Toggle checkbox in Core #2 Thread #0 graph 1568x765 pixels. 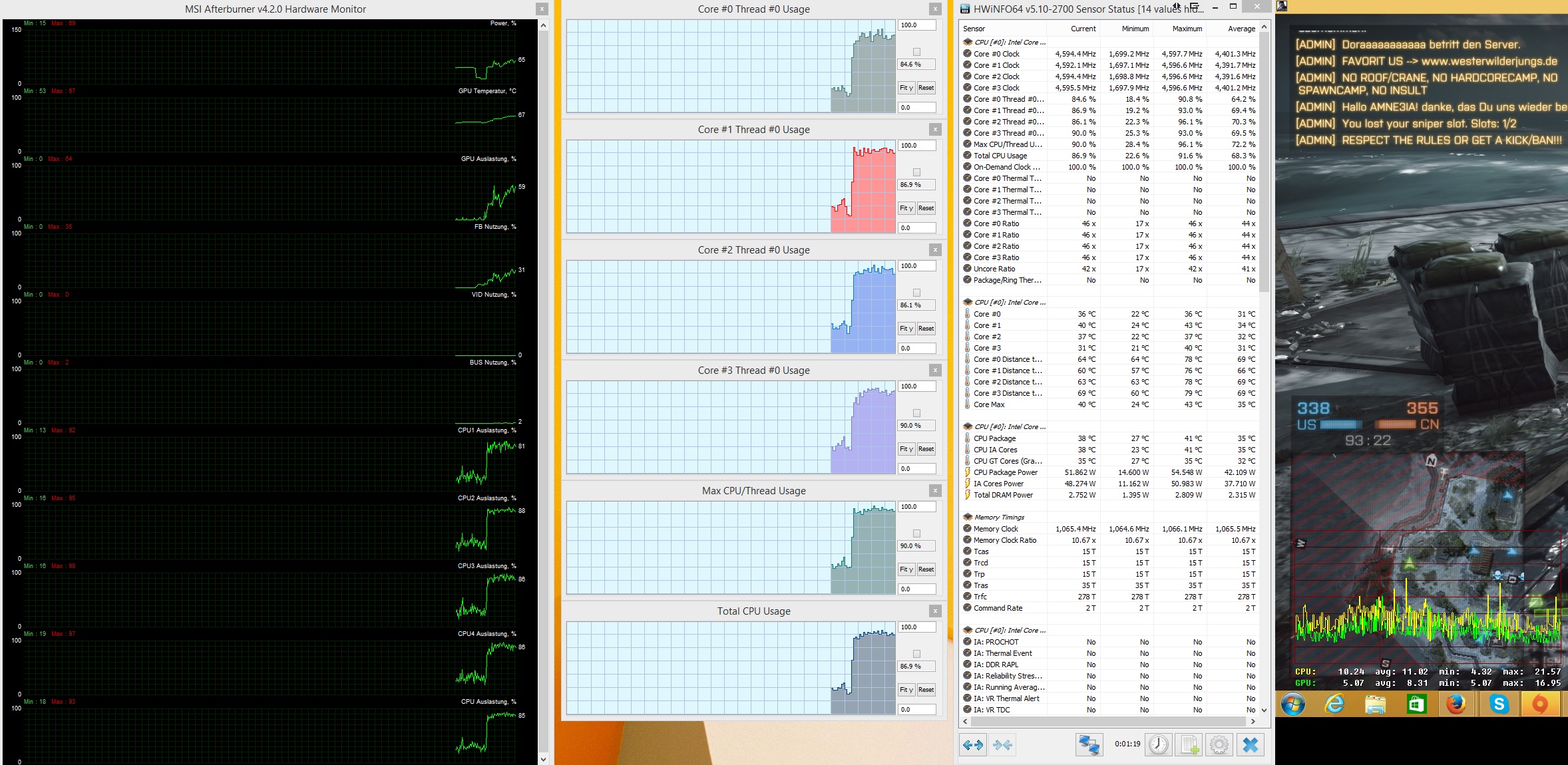coord(916,293)
